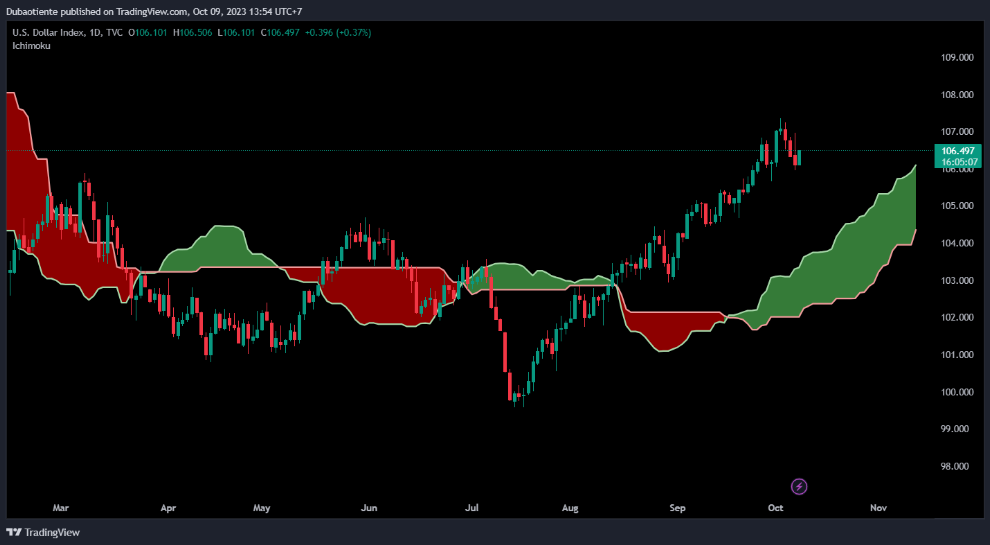990x545 pixels.
Task: Click the 109.000 label on price axis
Action: pyautogui.click(x=958, y=58)
